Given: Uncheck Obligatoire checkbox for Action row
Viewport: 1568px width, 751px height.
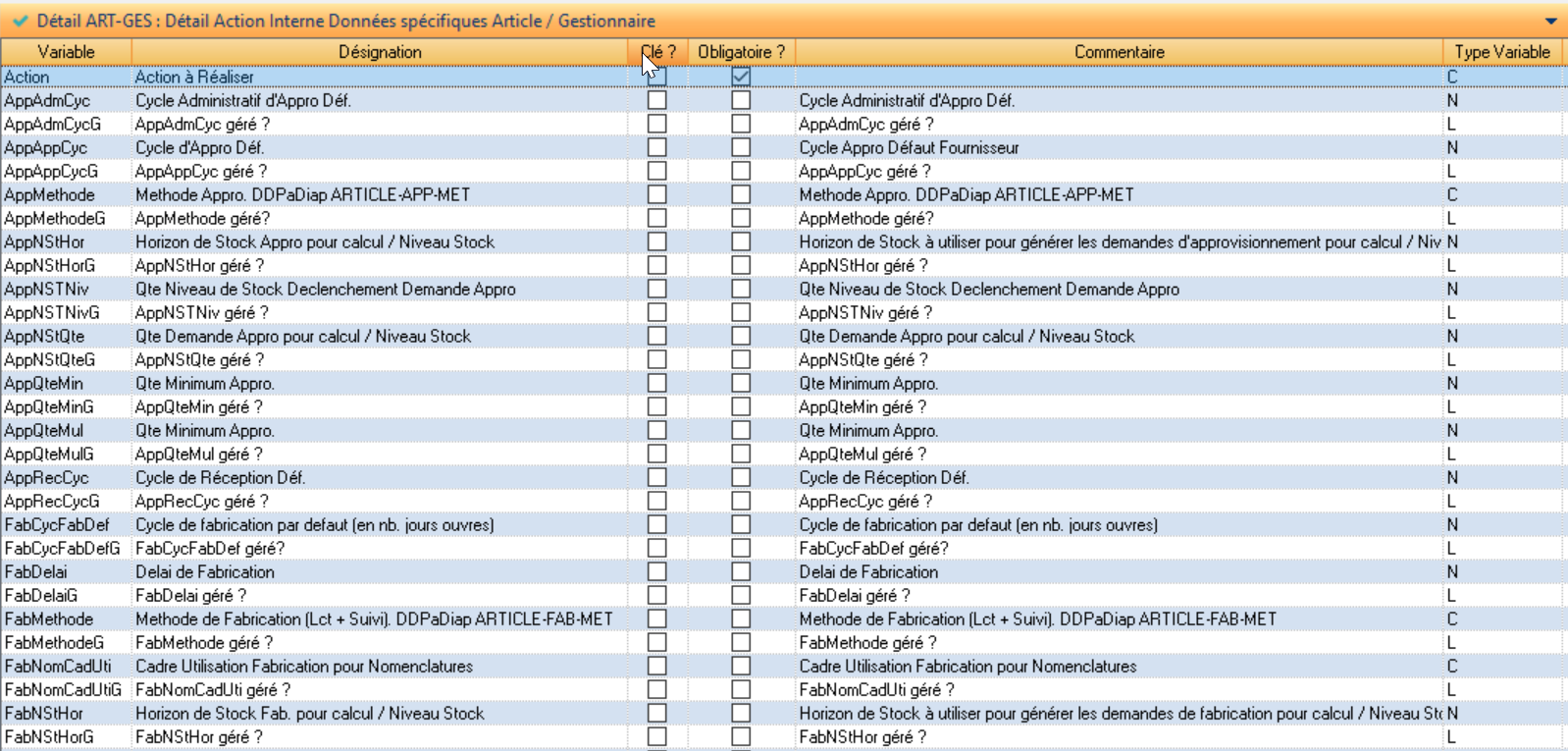Looking at the screenshot, I should click(741, 77).
